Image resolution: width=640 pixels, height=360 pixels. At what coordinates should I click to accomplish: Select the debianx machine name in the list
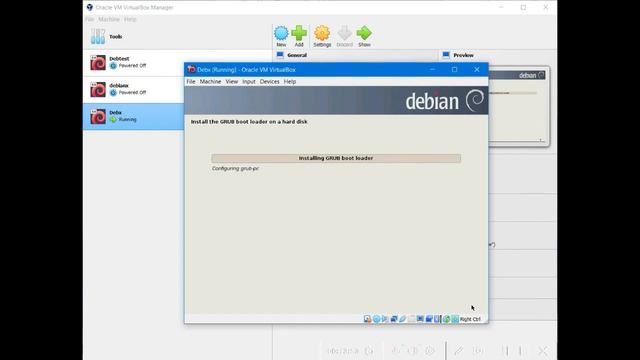(119, 86)
